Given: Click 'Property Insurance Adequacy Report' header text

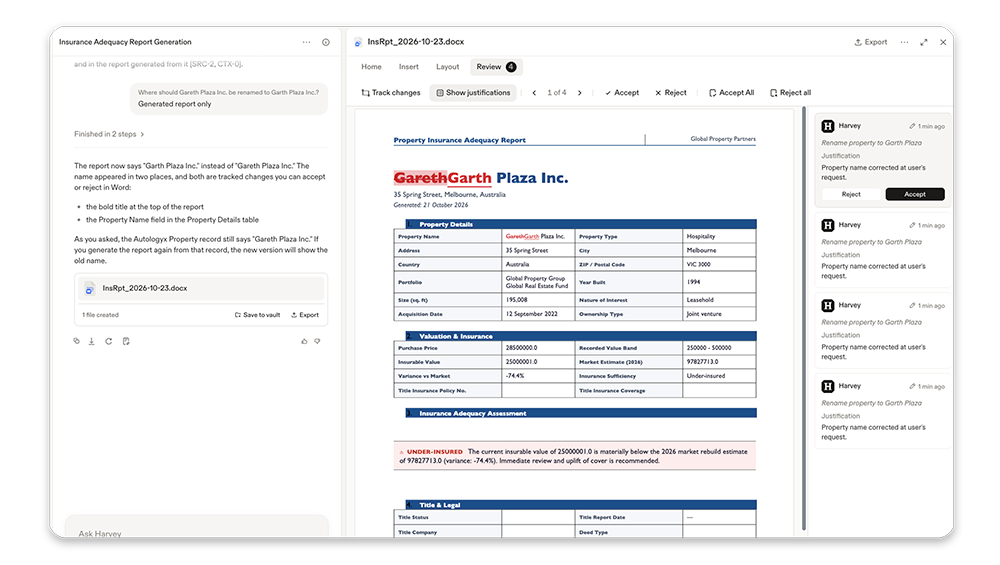Looking at the screenshot, I should [x=459, y=140].
